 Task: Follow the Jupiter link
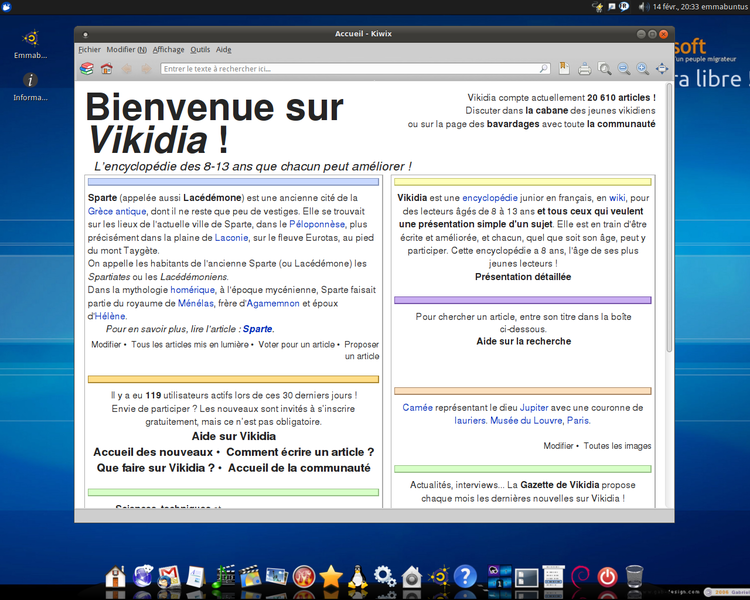pyautogui.click(x=534, y=408)
